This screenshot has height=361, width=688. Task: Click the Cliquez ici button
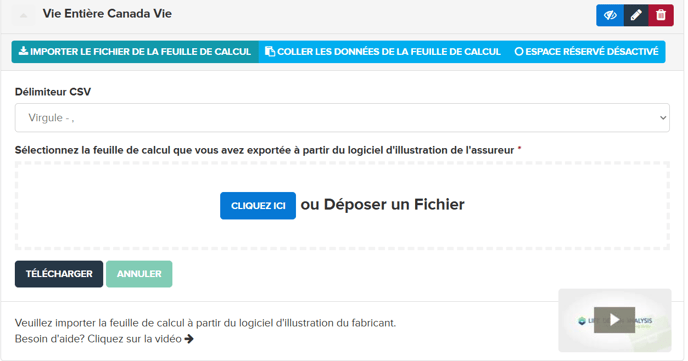tap(258, 206)
